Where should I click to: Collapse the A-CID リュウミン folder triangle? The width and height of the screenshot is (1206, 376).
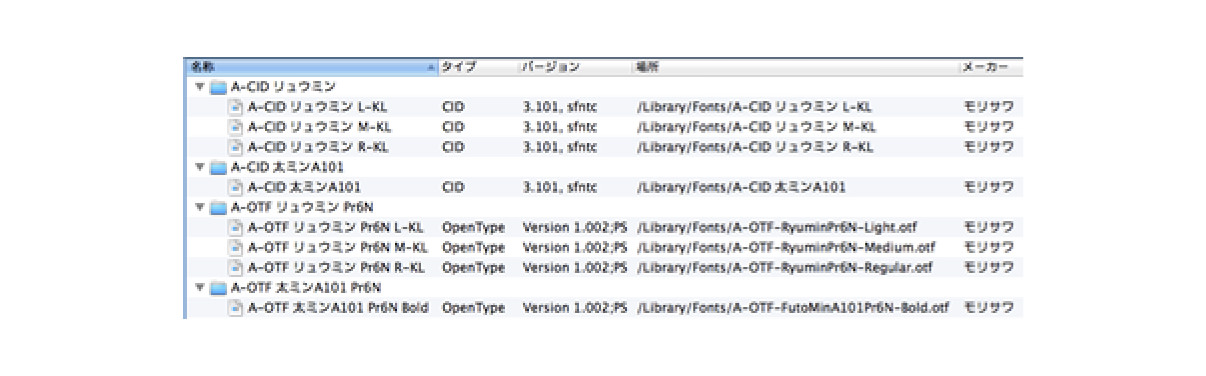click(200, 86)
